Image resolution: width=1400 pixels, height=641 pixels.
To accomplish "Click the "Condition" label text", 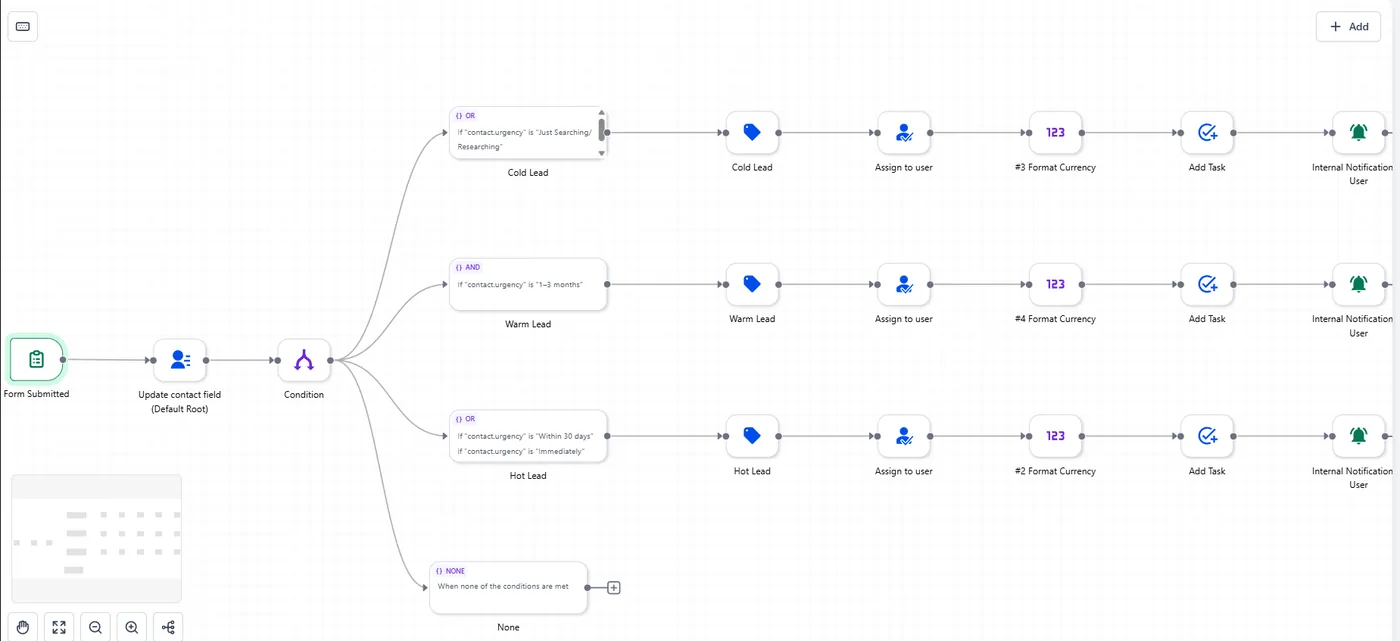I will (x=304, y=395).
